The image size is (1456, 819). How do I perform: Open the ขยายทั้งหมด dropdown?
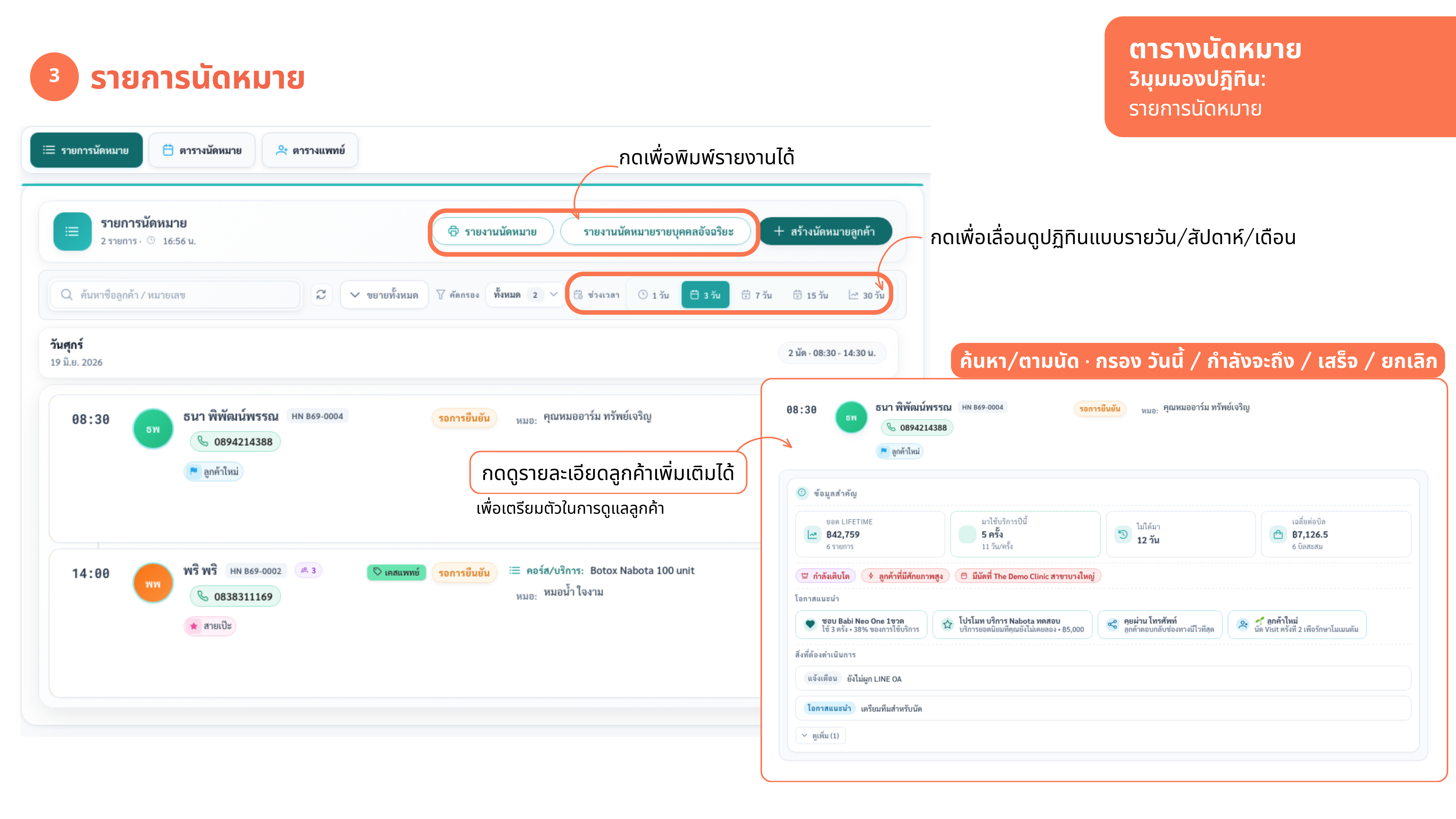pyautogui.click(x=384, y=295)
